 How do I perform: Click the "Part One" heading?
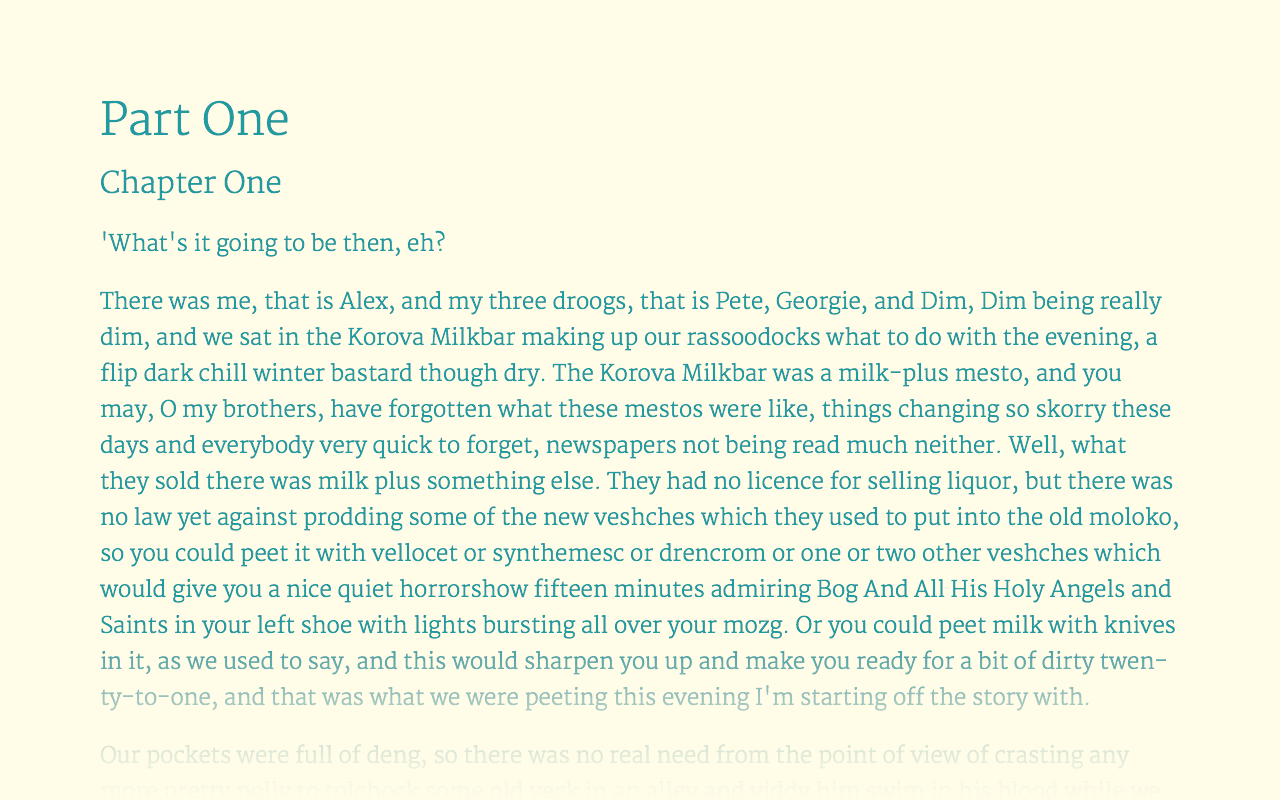coord(194,120)
